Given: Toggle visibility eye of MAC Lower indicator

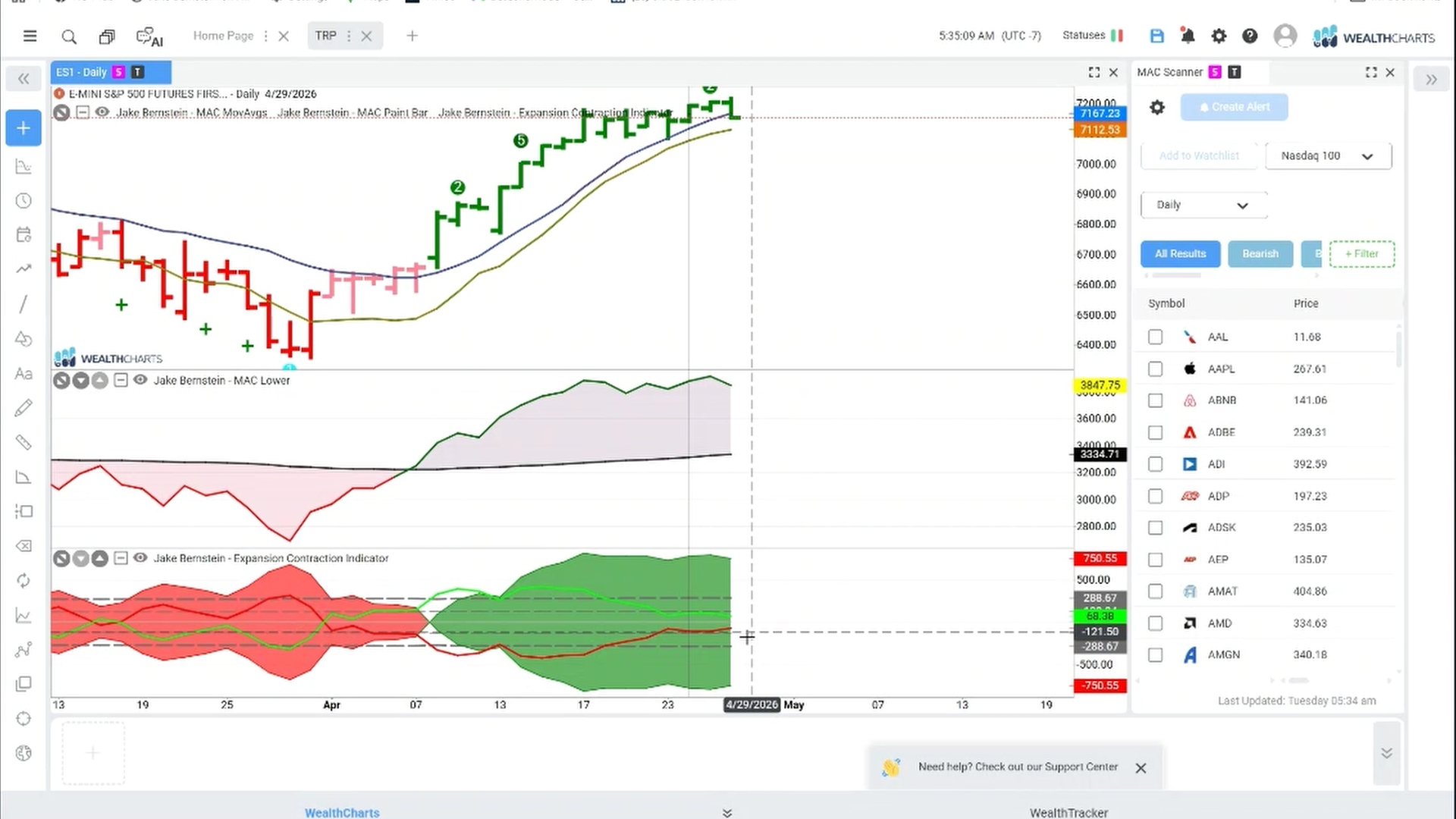Looking at the screenshot, I should pyautogui.click(x=140, y=380).
